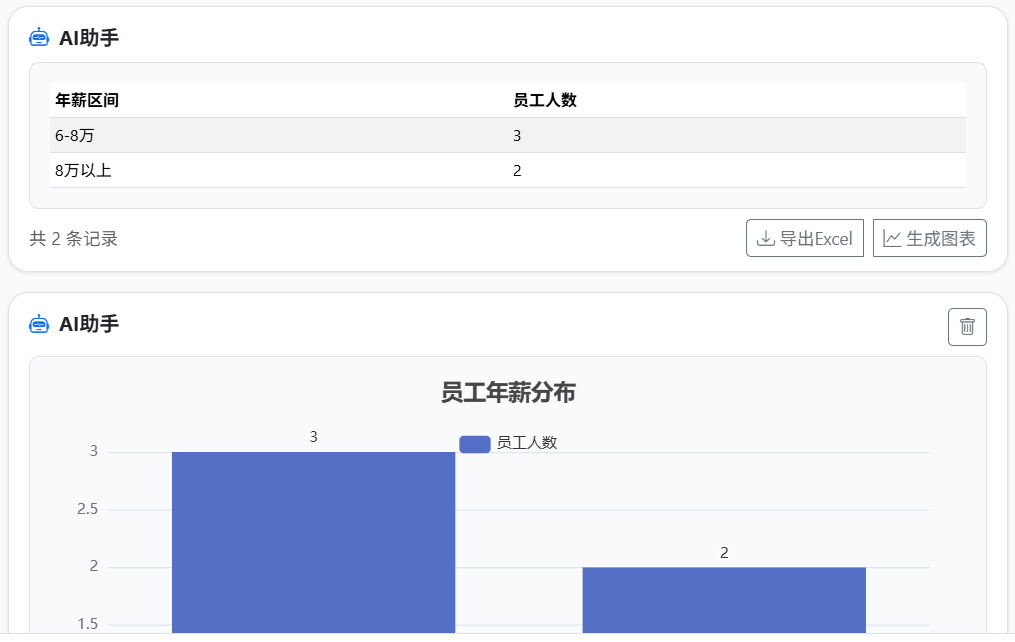Click the 生成图表 button

click(929, 238)
